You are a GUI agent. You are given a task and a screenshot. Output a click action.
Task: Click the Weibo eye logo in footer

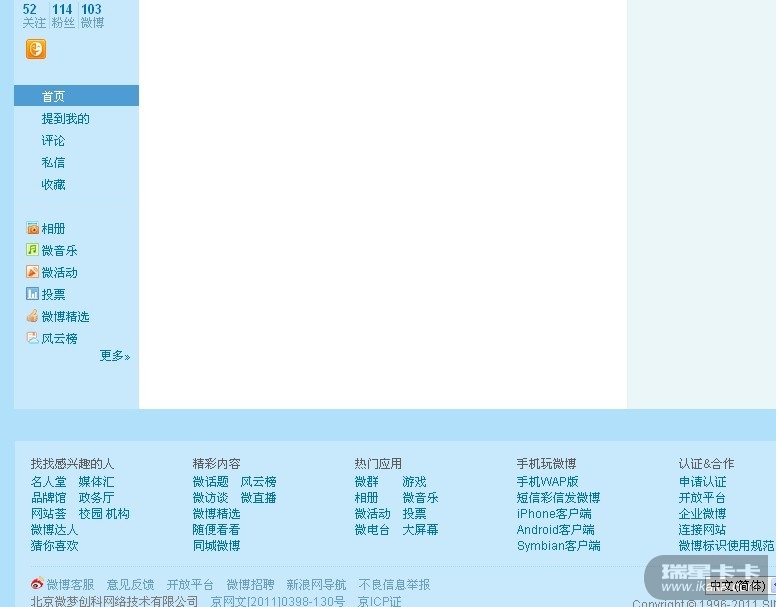point(37,584)
